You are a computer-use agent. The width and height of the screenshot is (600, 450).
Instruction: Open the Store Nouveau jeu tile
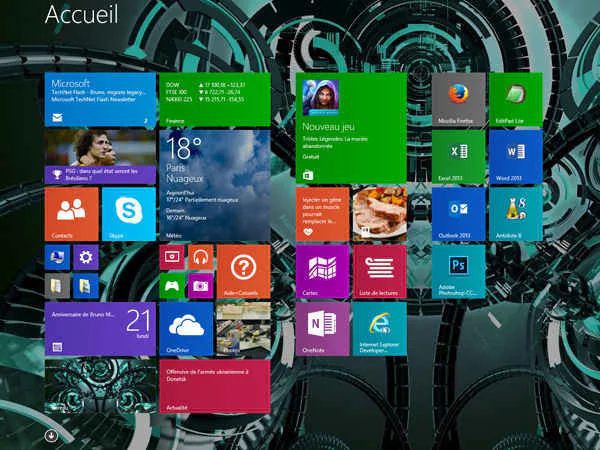tap(351, 128)
